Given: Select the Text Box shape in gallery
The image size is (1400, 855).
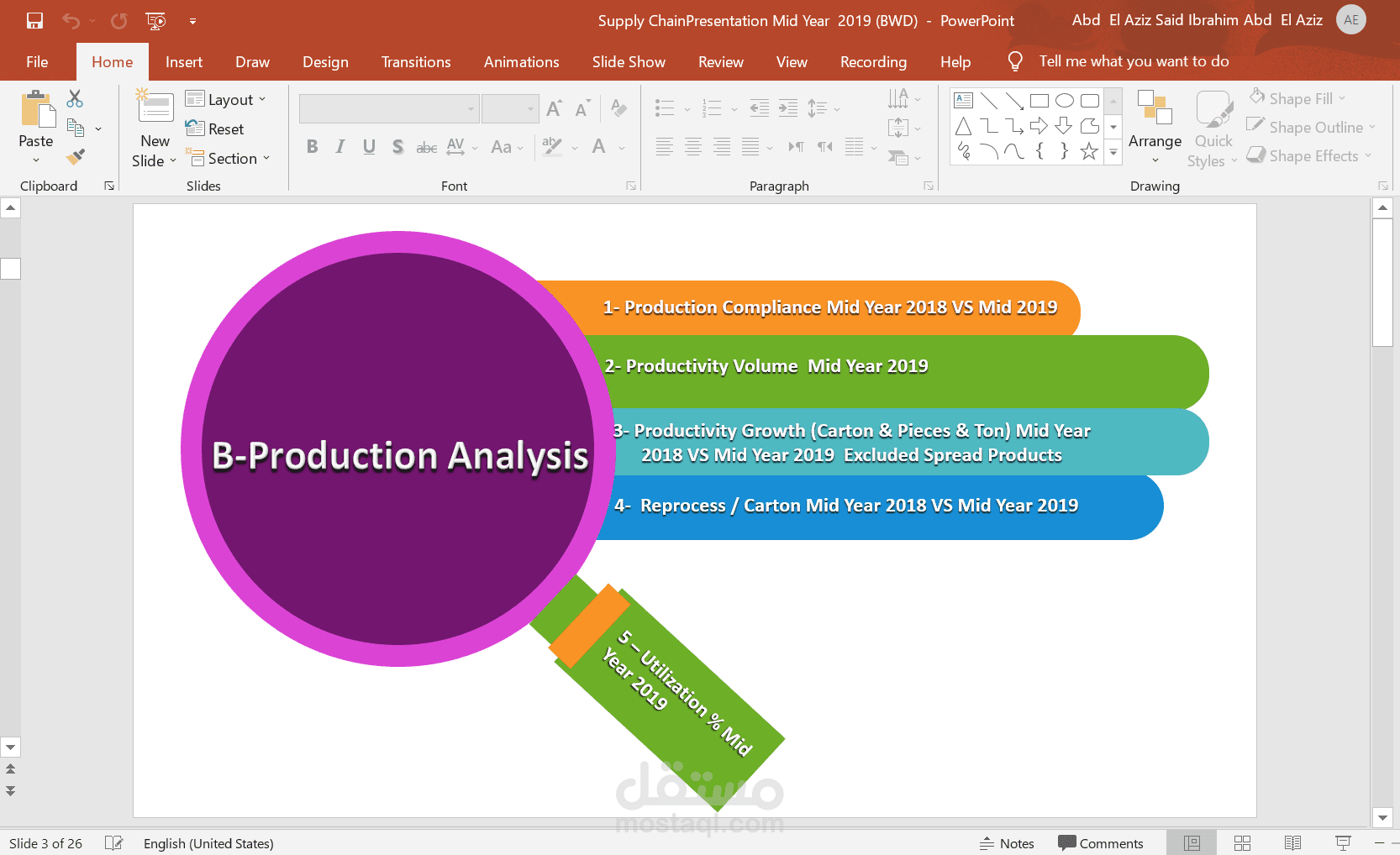Looking at the screenshot, I should (x=964, y=101).
